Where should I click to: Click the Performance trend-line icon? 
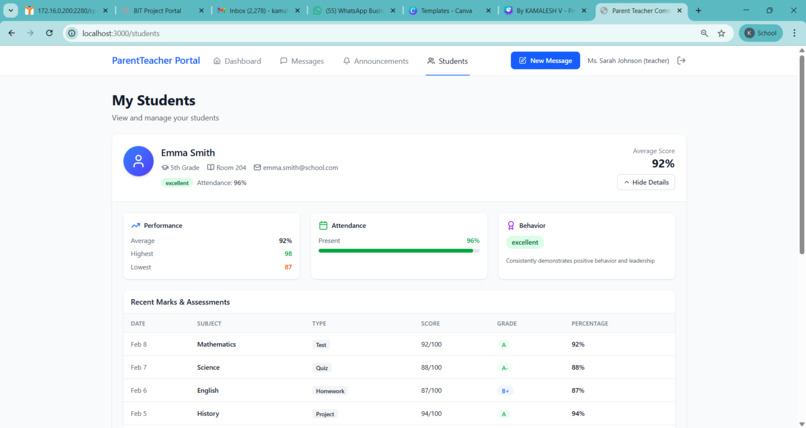(x=135, y=226)
